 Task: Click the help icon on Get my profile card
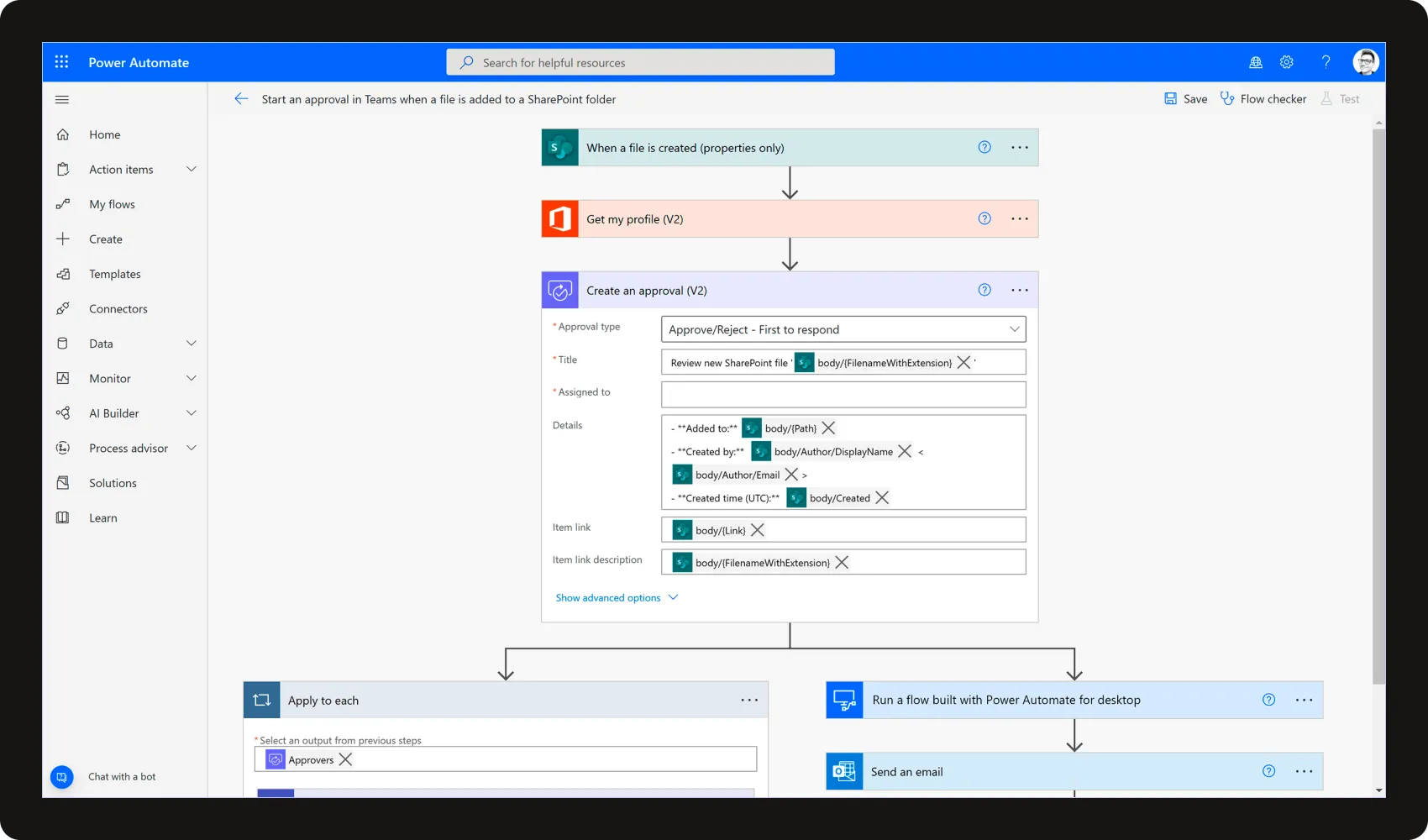click(984, 218)
